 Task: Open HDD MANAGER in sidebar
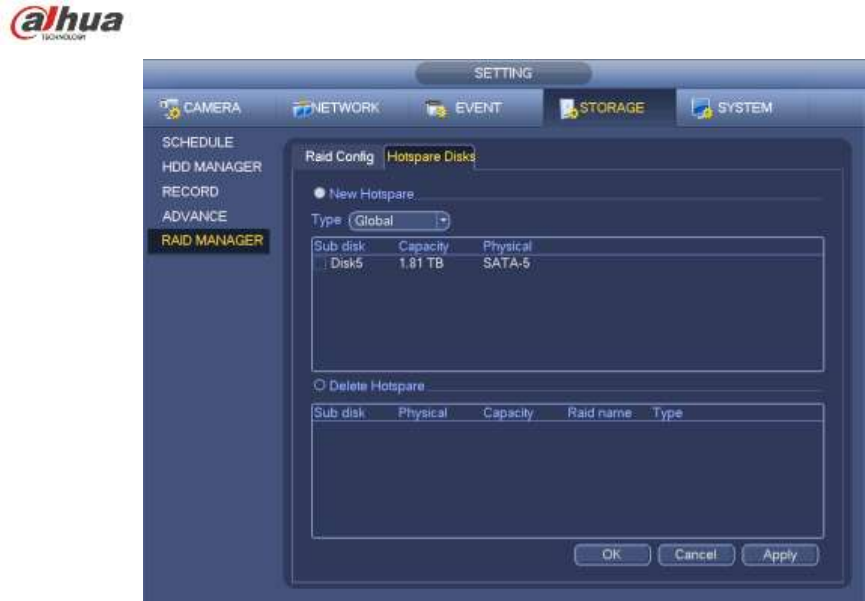[212, 167]
